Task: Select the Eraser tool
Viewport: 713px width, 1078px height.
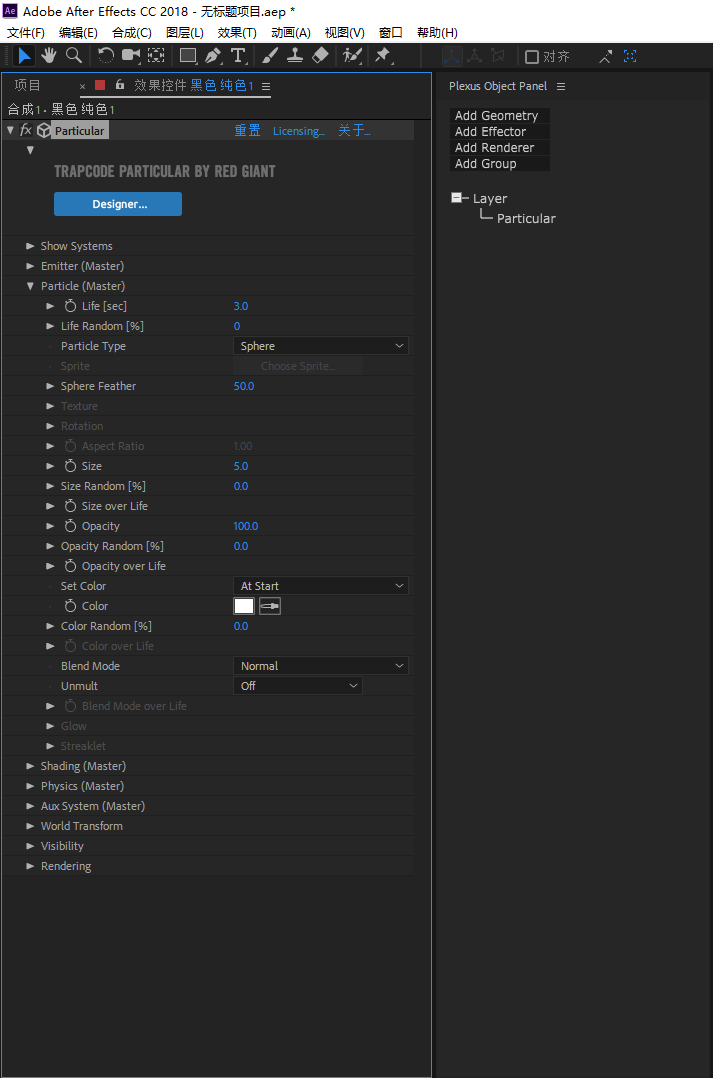Action: coord(320,56)
